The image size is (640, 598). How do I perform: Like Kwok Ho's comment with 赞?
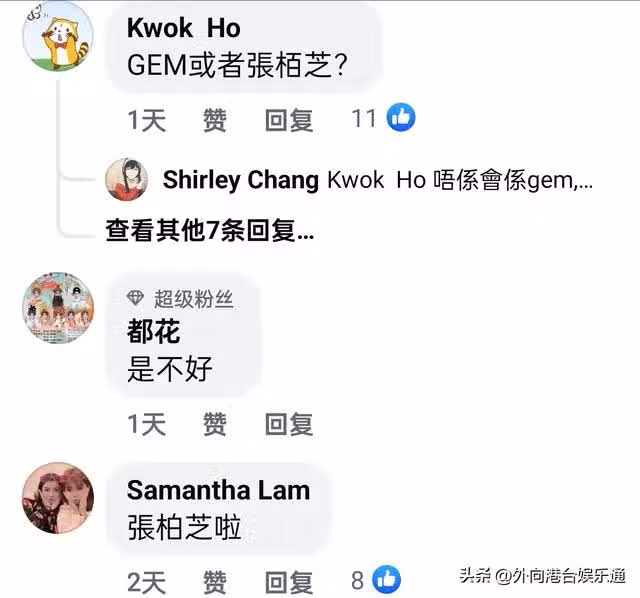pos(215,120)
